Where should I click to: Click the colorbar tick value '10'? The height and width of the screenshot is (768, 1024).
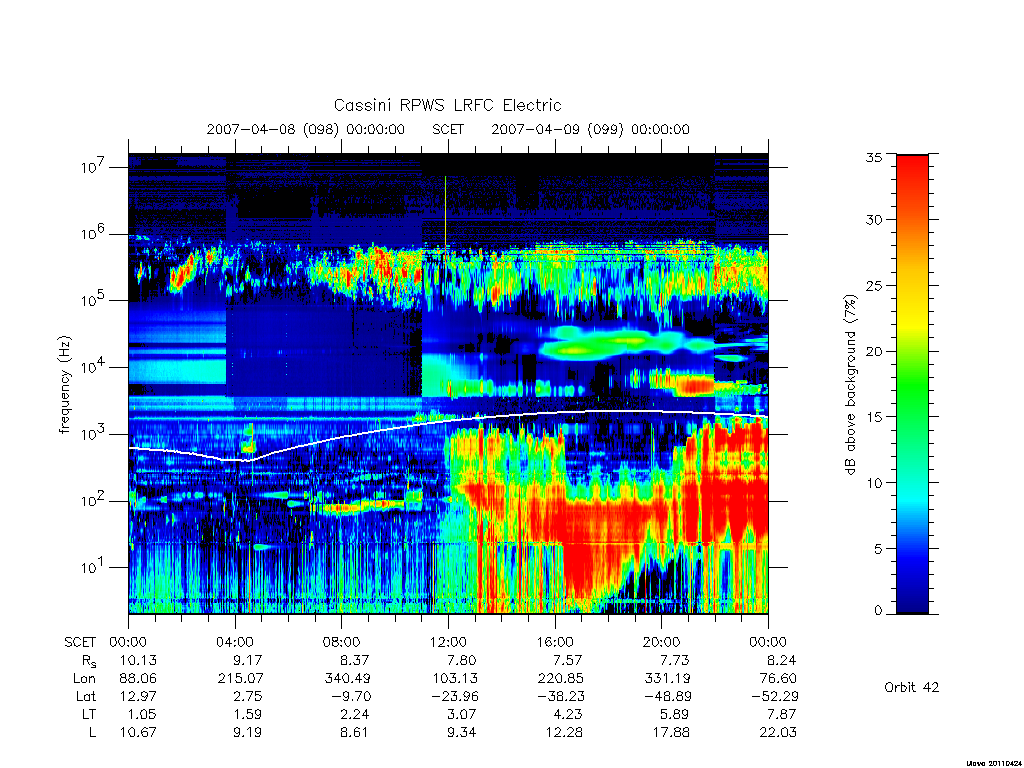[x=874, y=483]
